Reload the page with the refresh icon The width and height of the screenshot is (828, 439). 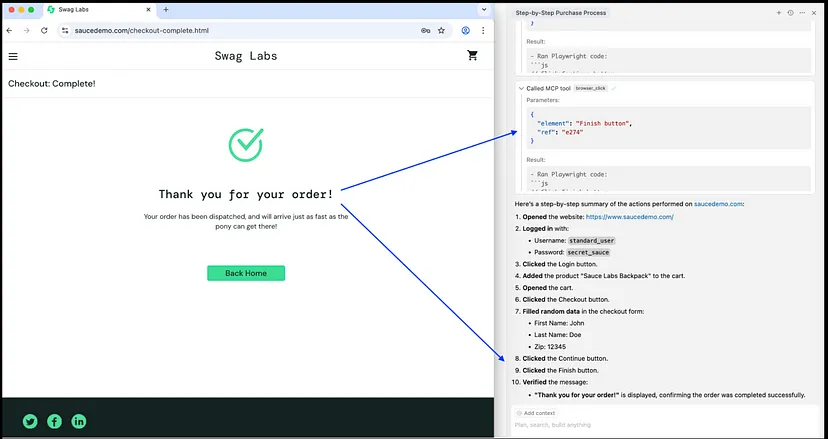click(x=44, y=31)
